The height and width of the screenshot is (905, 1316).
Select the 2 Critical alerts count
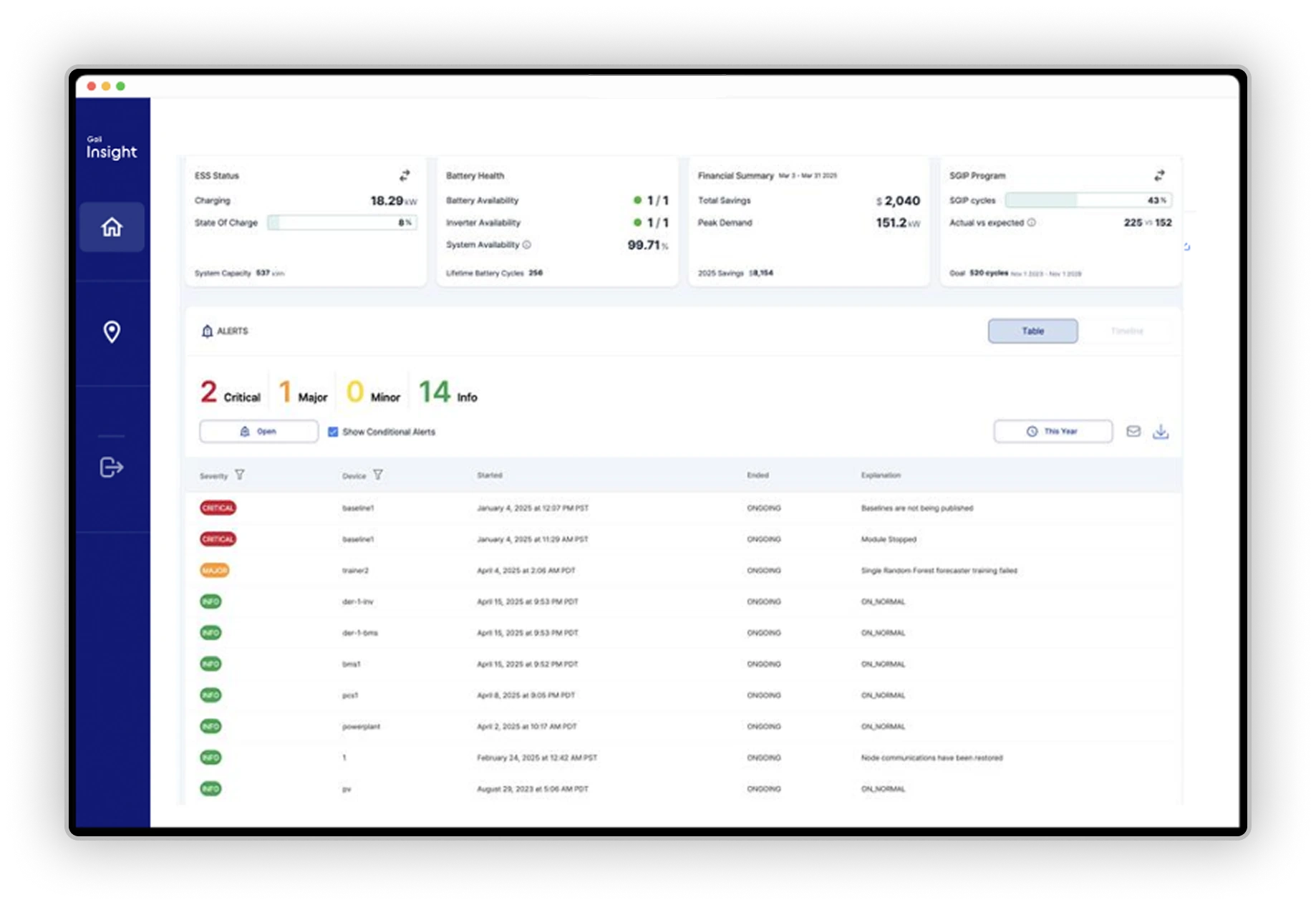[x=230, y=392]
